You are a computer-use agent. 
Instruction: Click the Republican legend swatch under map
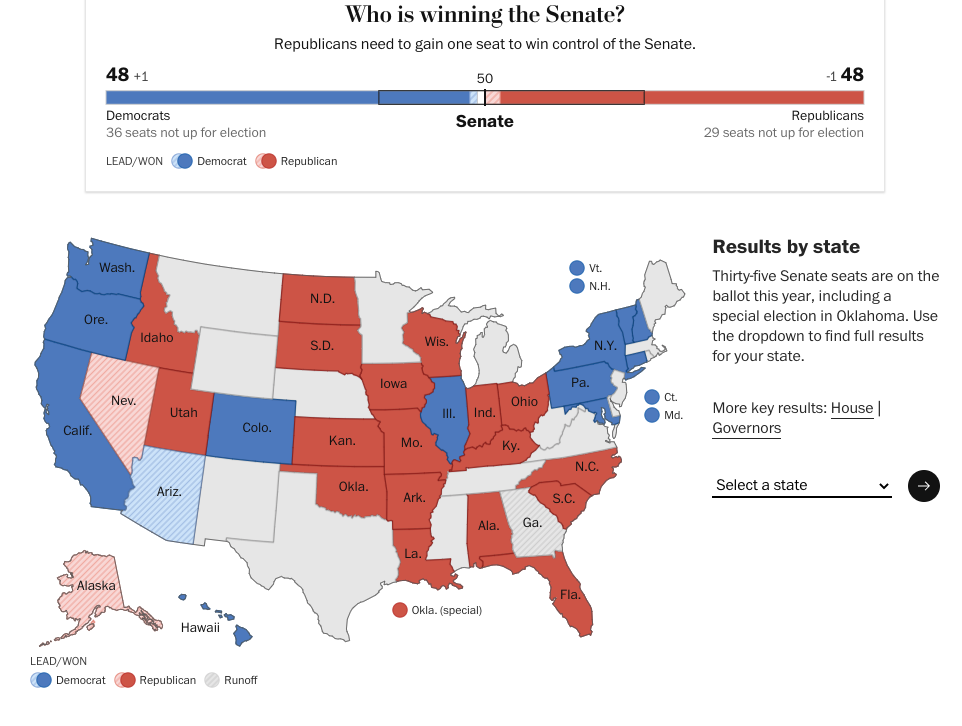(125, 680)
